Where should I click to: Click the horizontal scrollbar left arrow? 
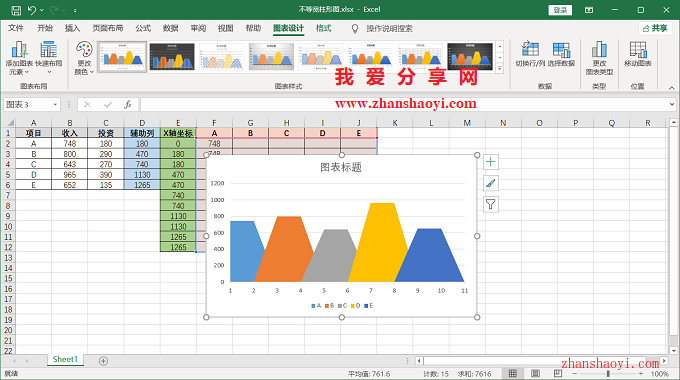click(419, 361)
